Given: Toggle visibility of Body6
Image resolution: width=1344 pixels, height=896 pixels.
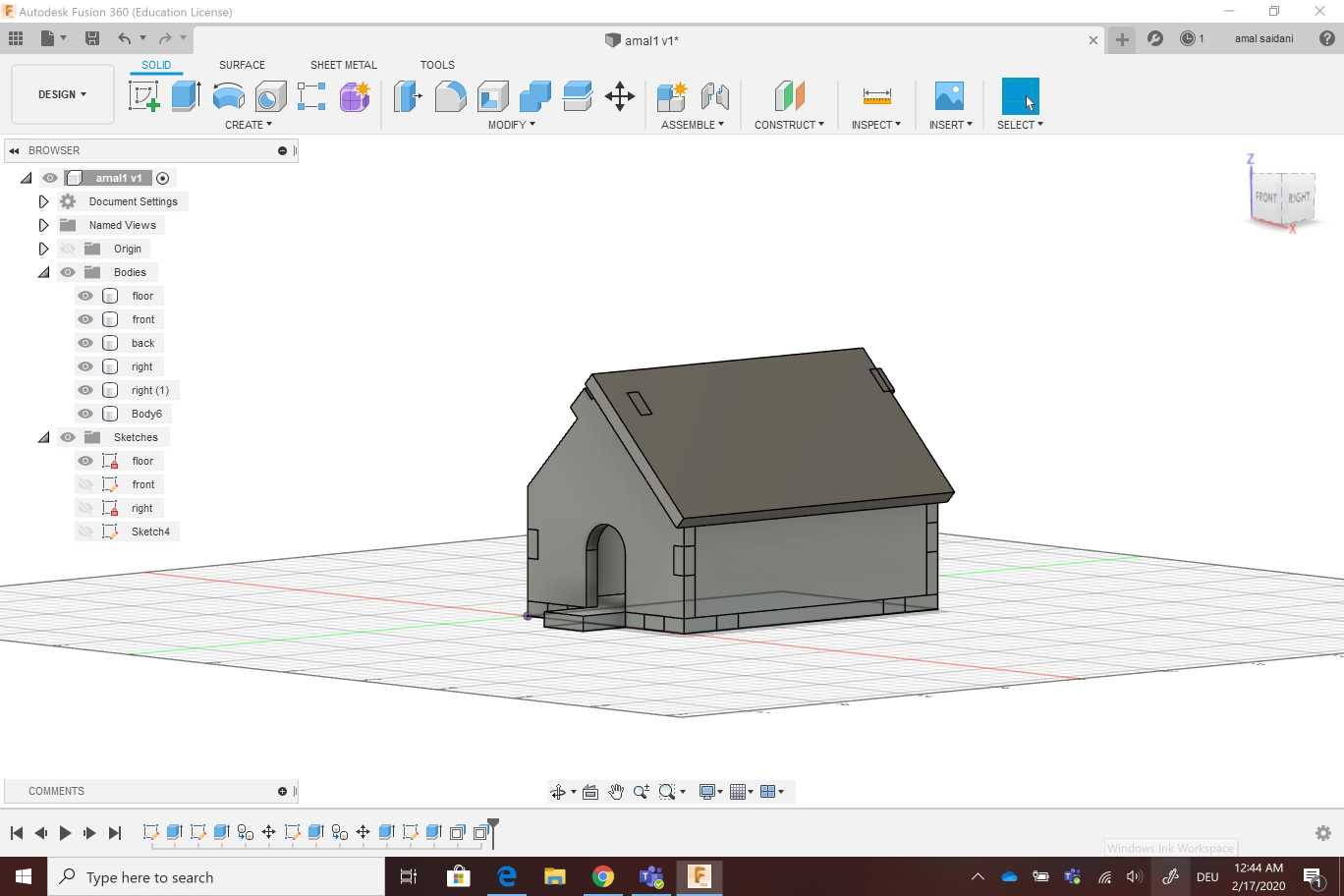Looking at the screenshot, I should [x=85, y=414].
